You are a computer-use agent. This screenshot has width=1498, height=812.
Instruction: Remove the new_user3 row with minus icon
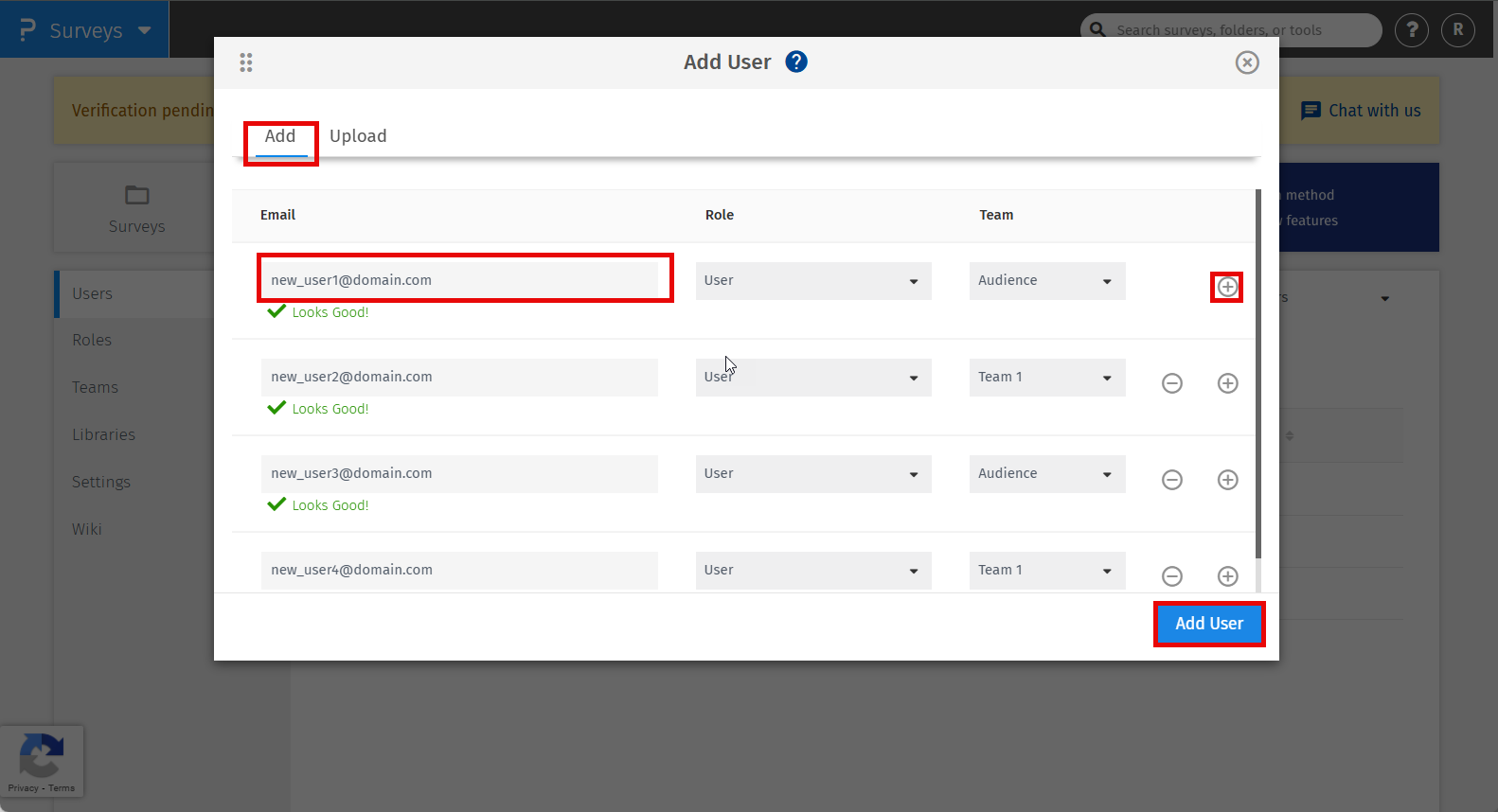click(x=1172, y=480)
